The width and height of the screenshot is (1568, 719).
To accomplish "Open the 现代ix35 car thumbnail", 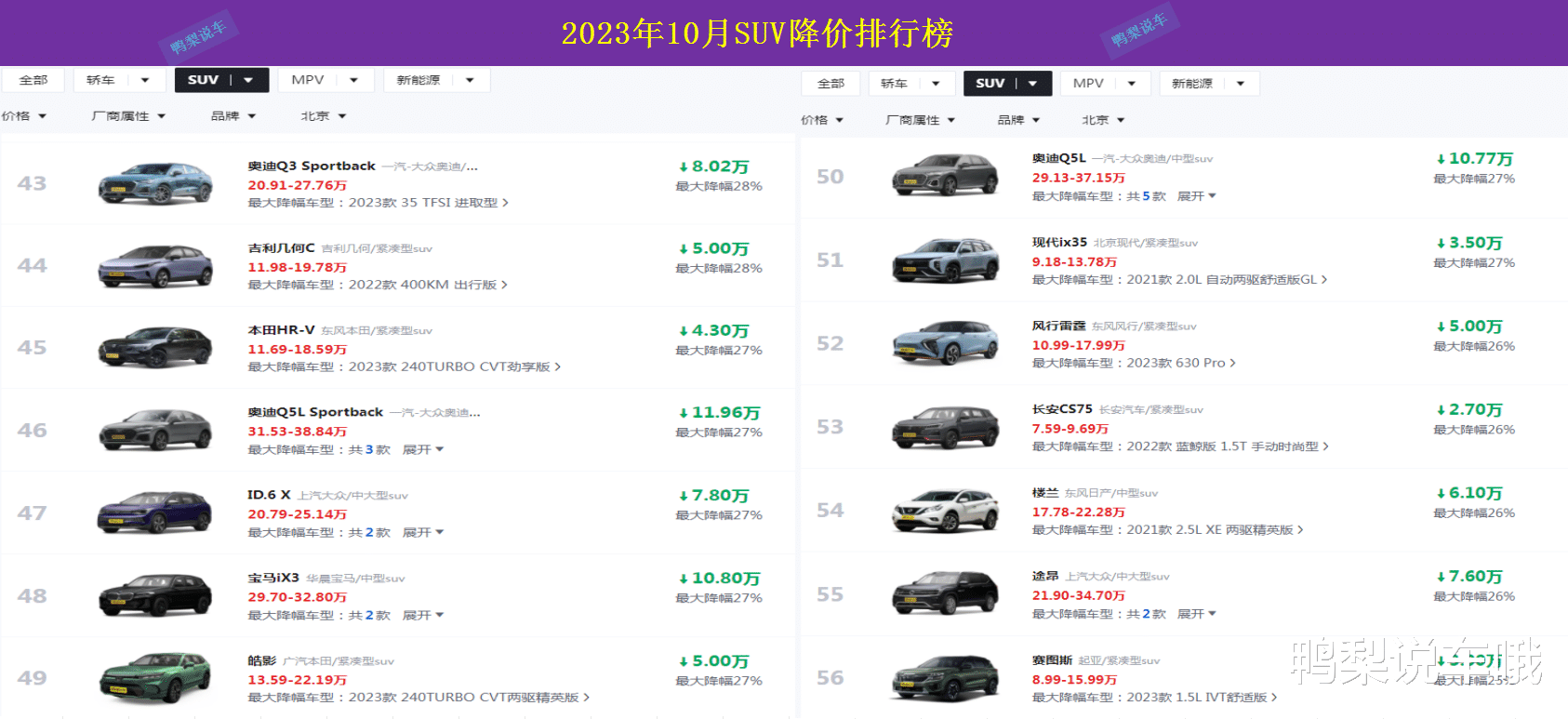I will 946,260.
